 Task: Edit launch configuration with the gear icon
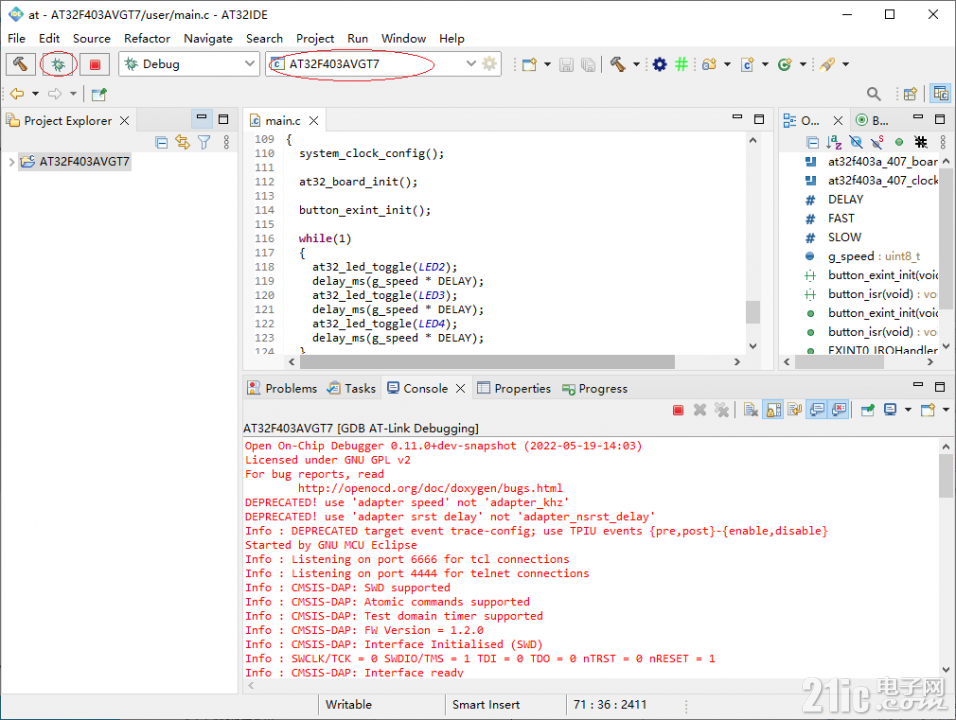point(490,64)
